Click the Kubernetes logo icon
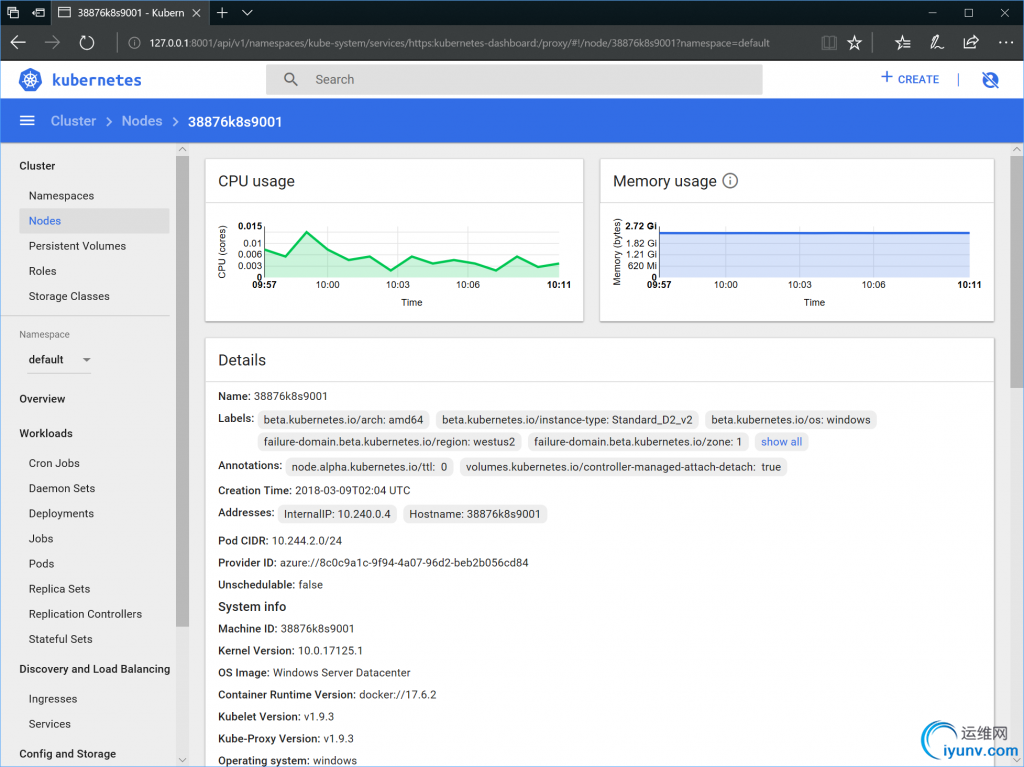 (30, 80)
